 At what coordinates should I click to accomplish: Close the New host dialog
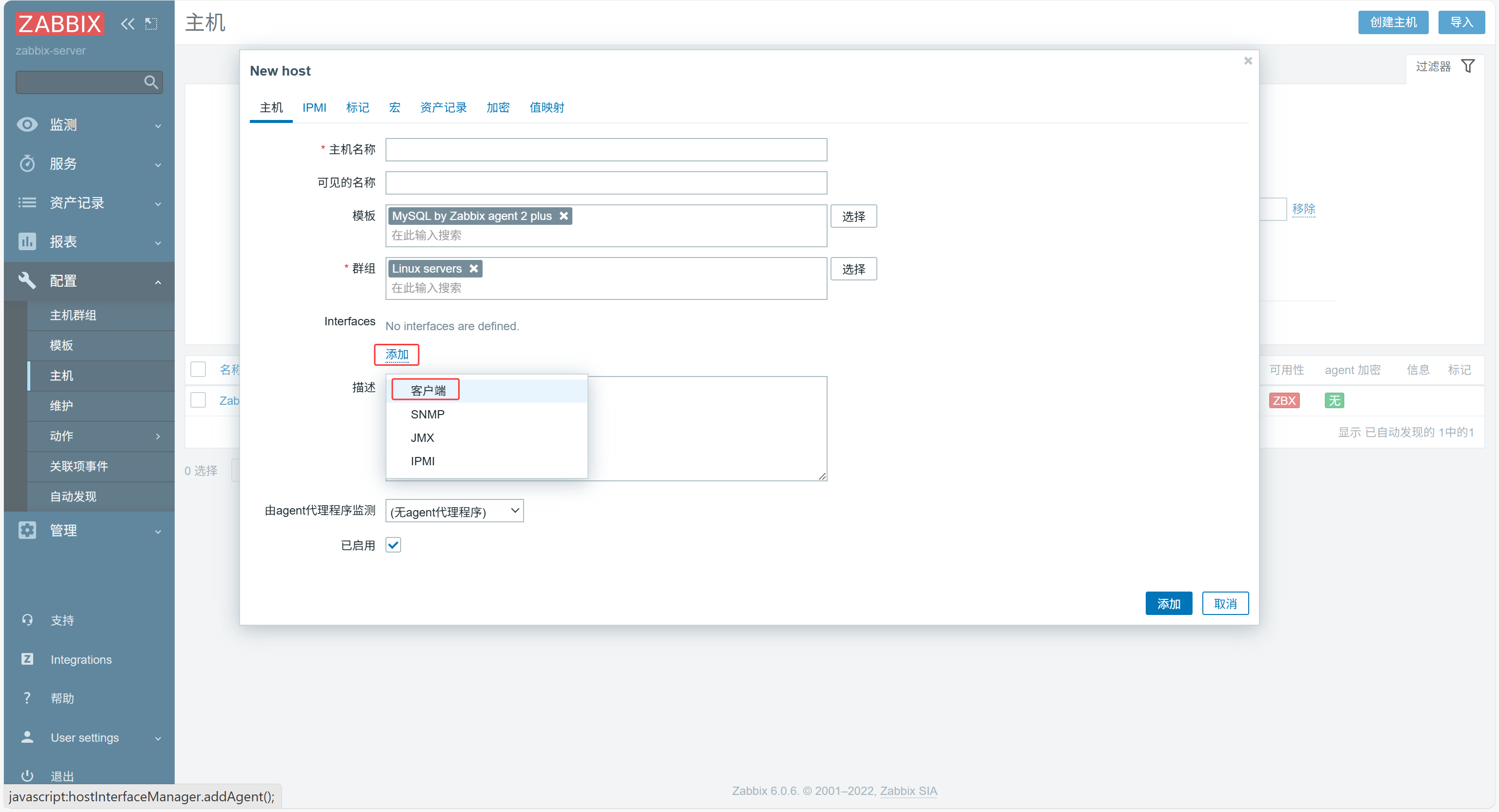(x=1248, y=60)
